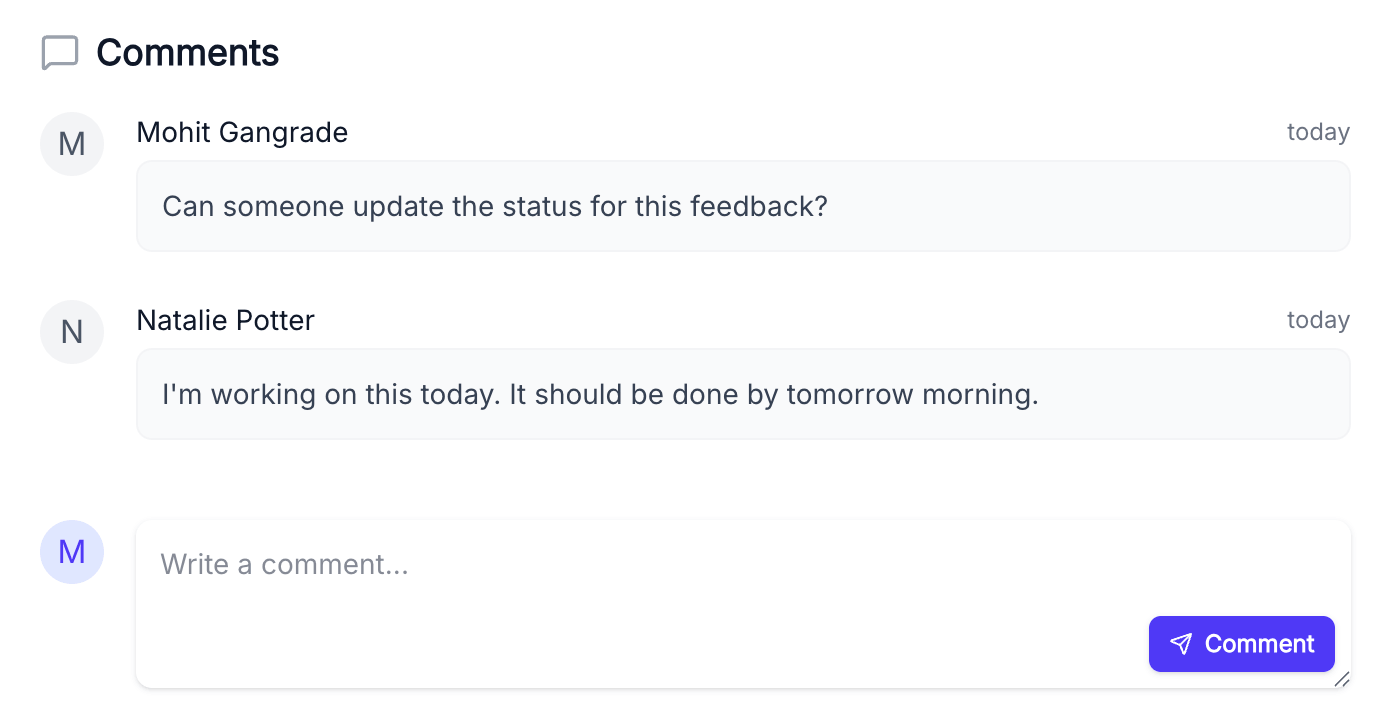Click Natalie Potter's N avatar
This screenshot has height=716, width=1398.
(x=72, y=332)
